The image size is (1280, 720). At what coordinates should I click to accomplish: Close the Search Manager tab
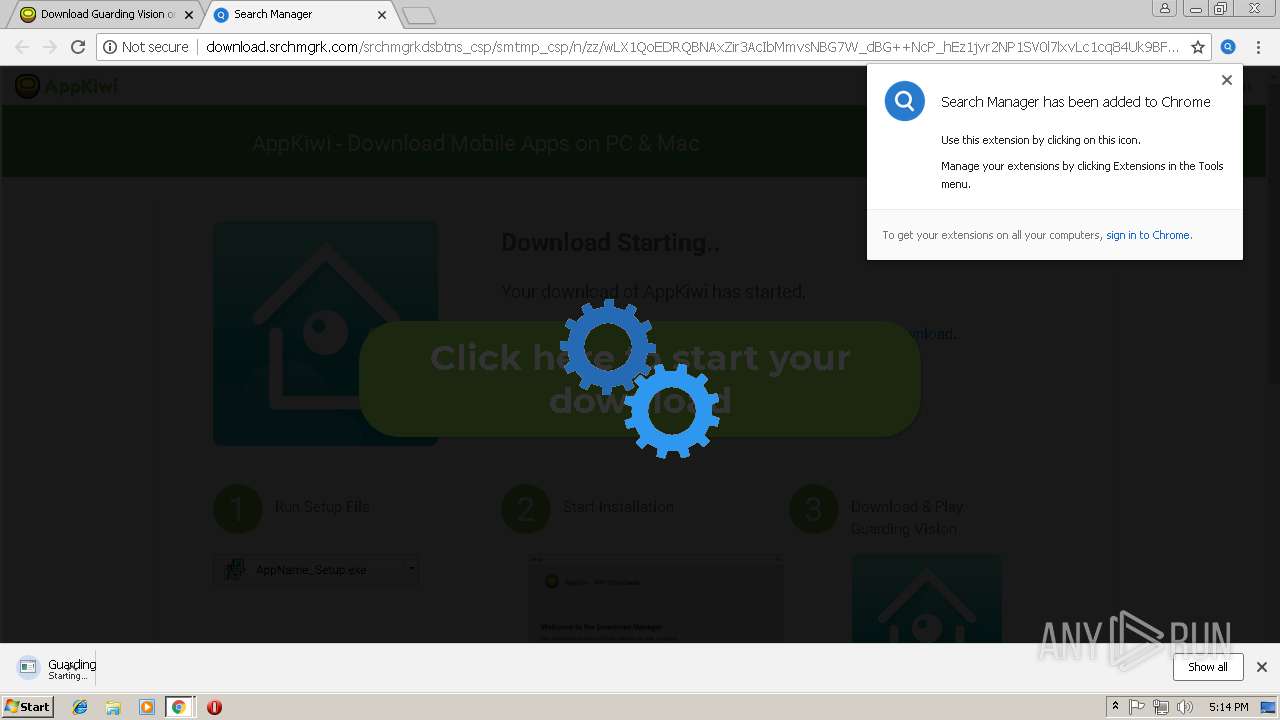[x=382, y=15]
